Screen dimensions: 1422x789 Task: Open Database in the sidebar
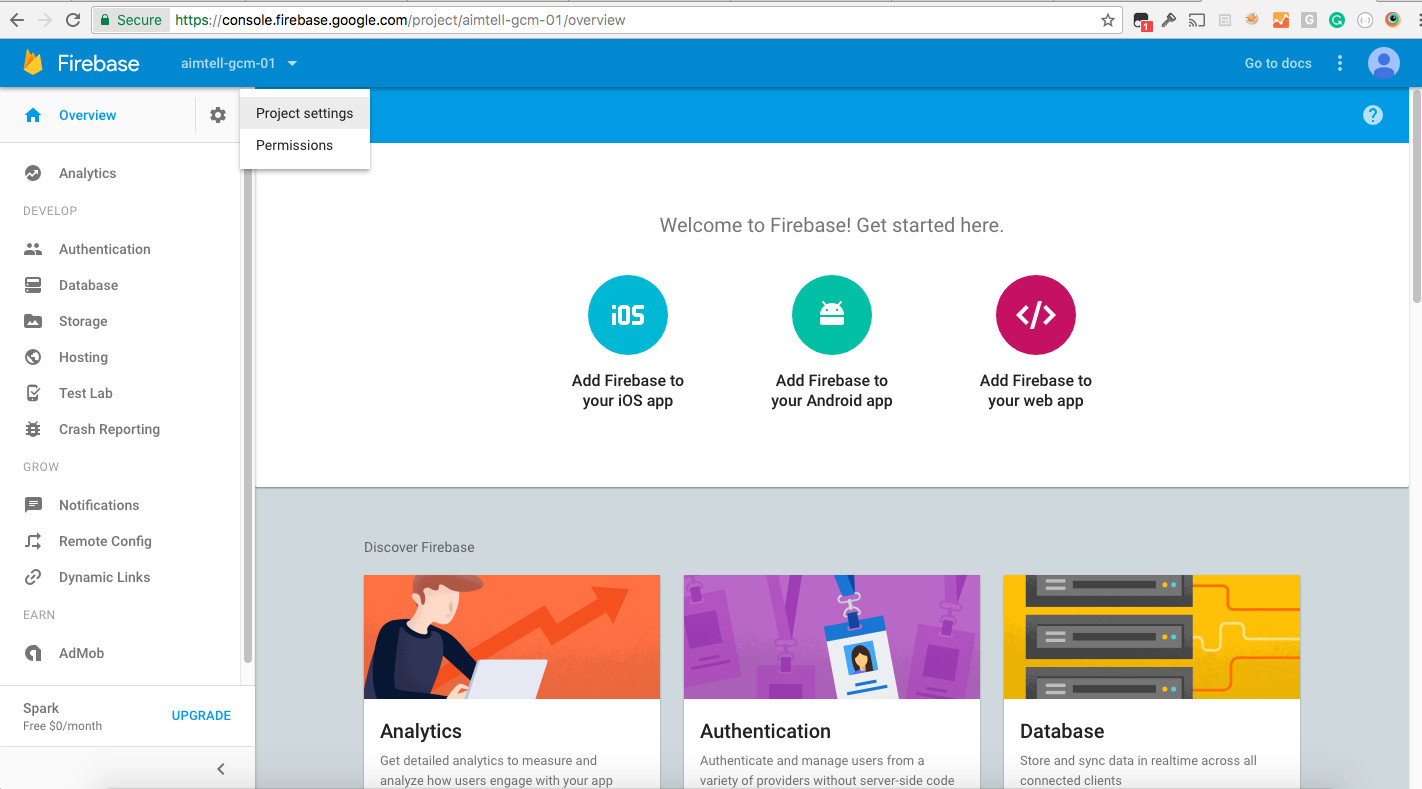[x=89, y=285]
